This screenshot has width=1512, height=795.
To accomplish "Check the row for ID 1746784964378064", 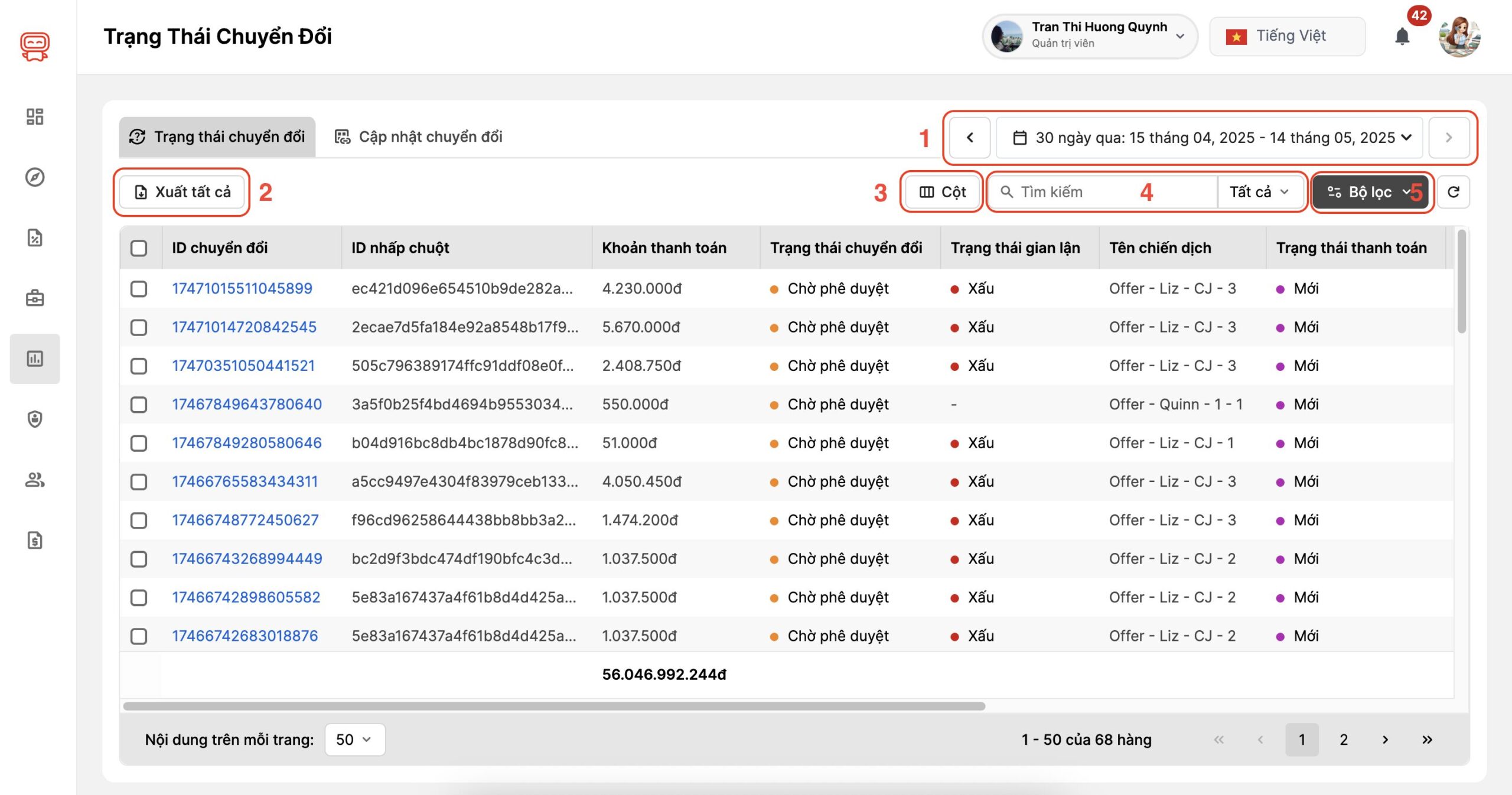I will point(139,405).
